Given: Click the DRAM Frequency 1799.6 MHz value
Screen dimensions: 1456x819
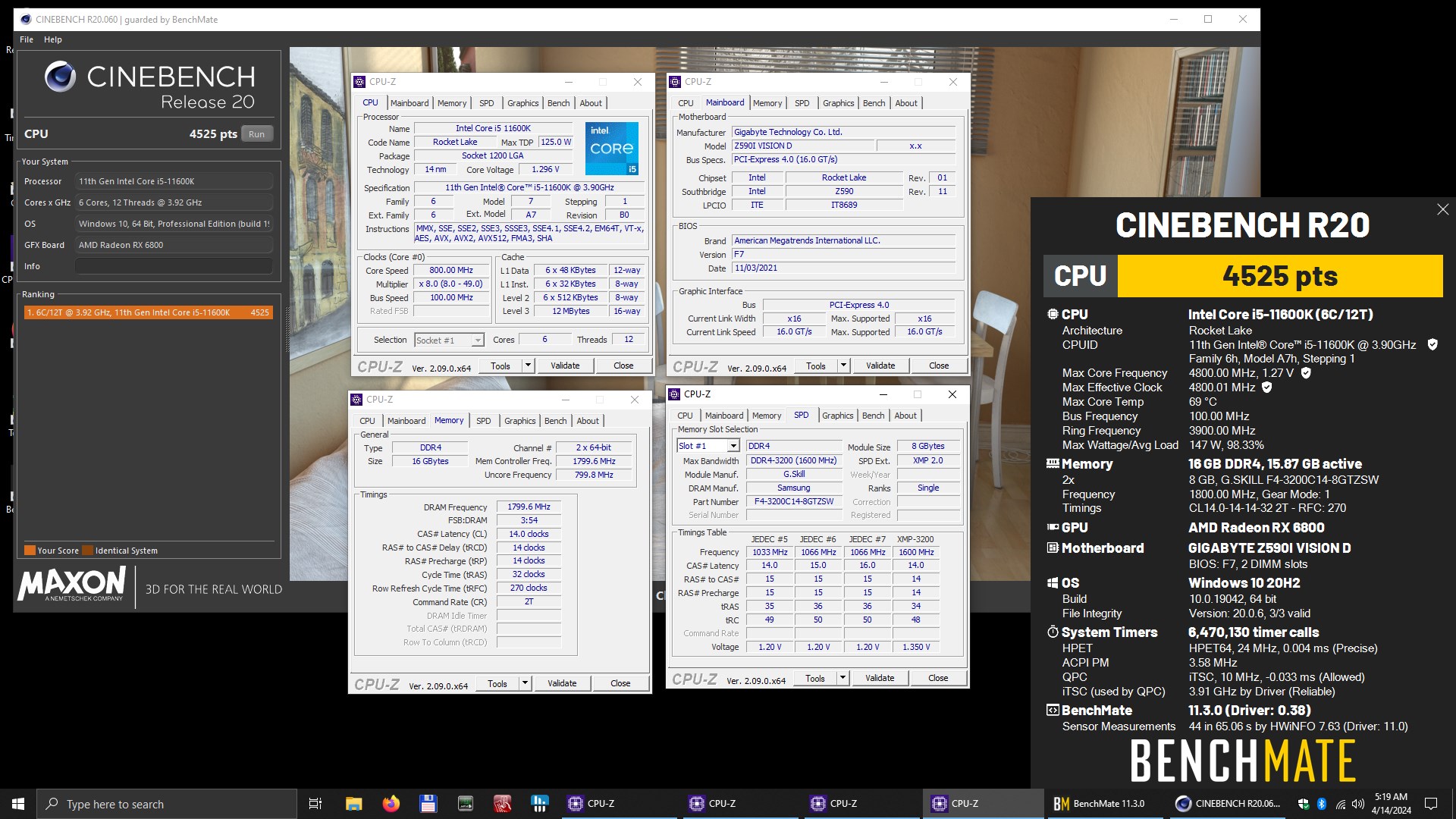Looking at the screenshot, I should 529,507.
